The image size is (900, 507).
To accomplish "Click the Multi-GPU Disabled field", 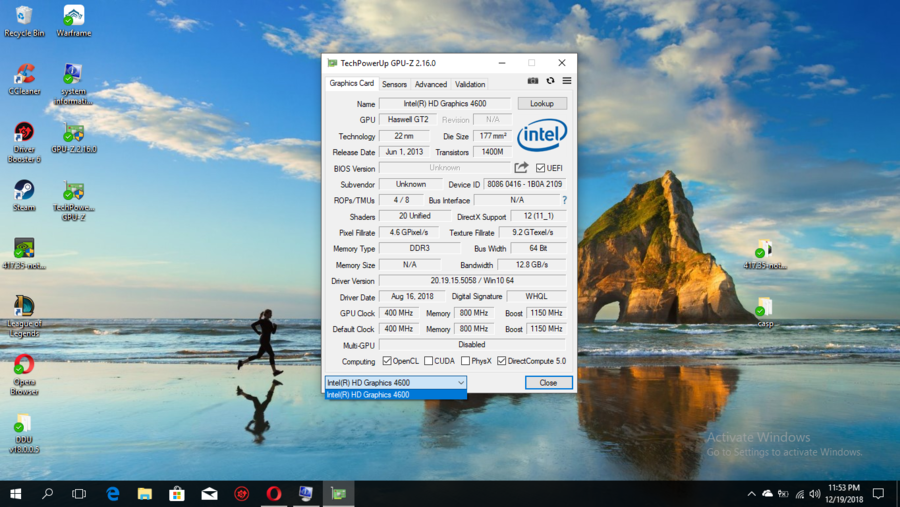I will (x=472, y=345).
